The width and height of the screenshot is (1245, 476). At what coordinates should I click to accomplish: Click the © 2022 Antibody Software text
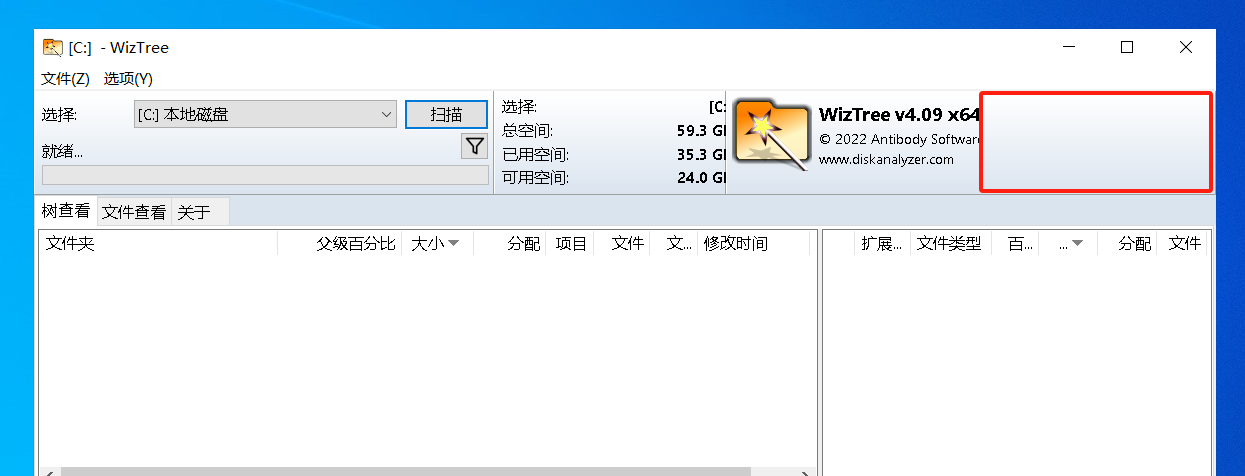pos(901,139)
